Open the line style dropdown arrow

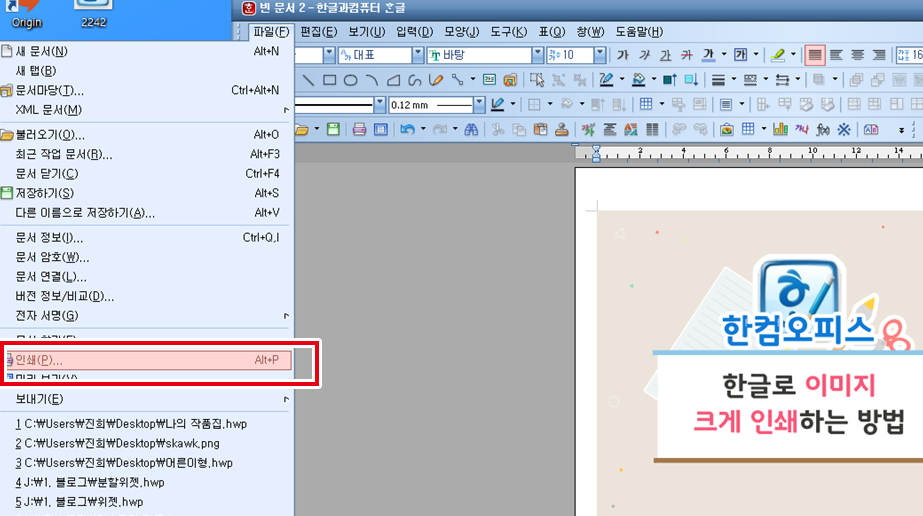(379, 105)
